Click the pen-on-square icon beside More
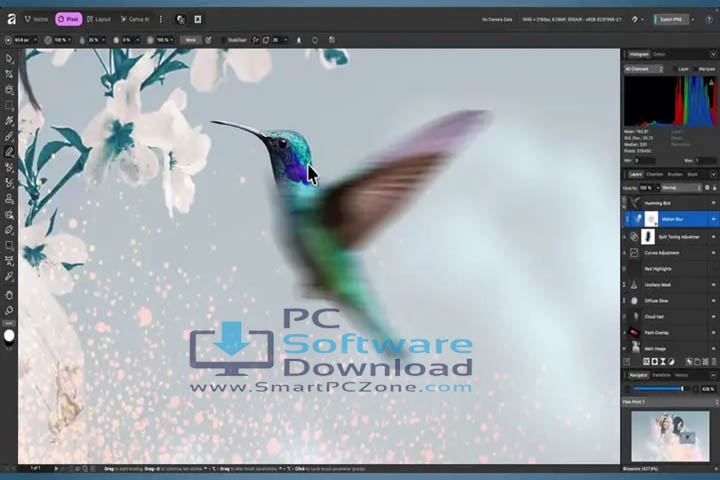 pos(208,40)
